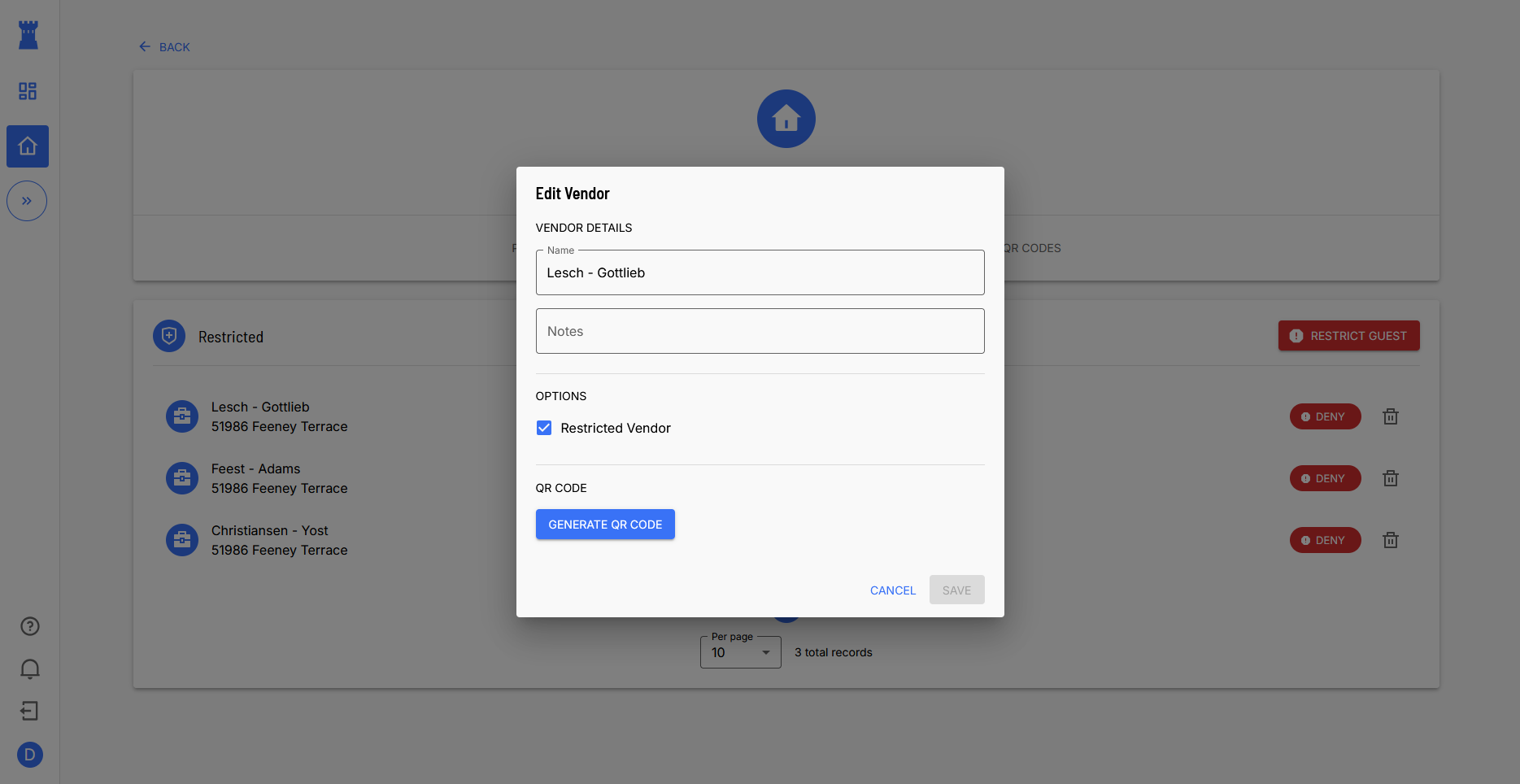
Task: Open the help question mark icon
Action: (30, 626)
